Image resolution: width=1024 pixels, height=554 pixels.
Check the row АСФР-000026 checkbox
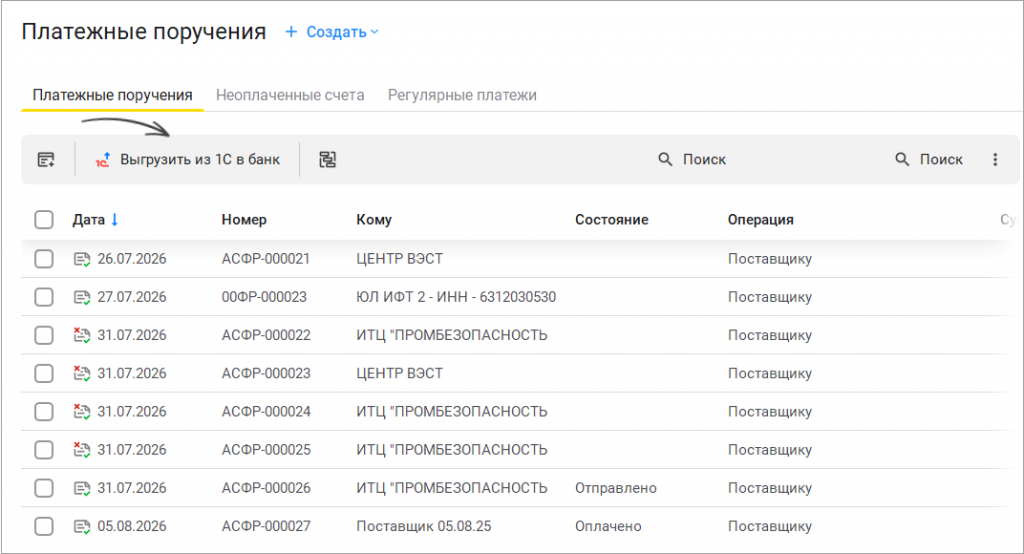44,488
